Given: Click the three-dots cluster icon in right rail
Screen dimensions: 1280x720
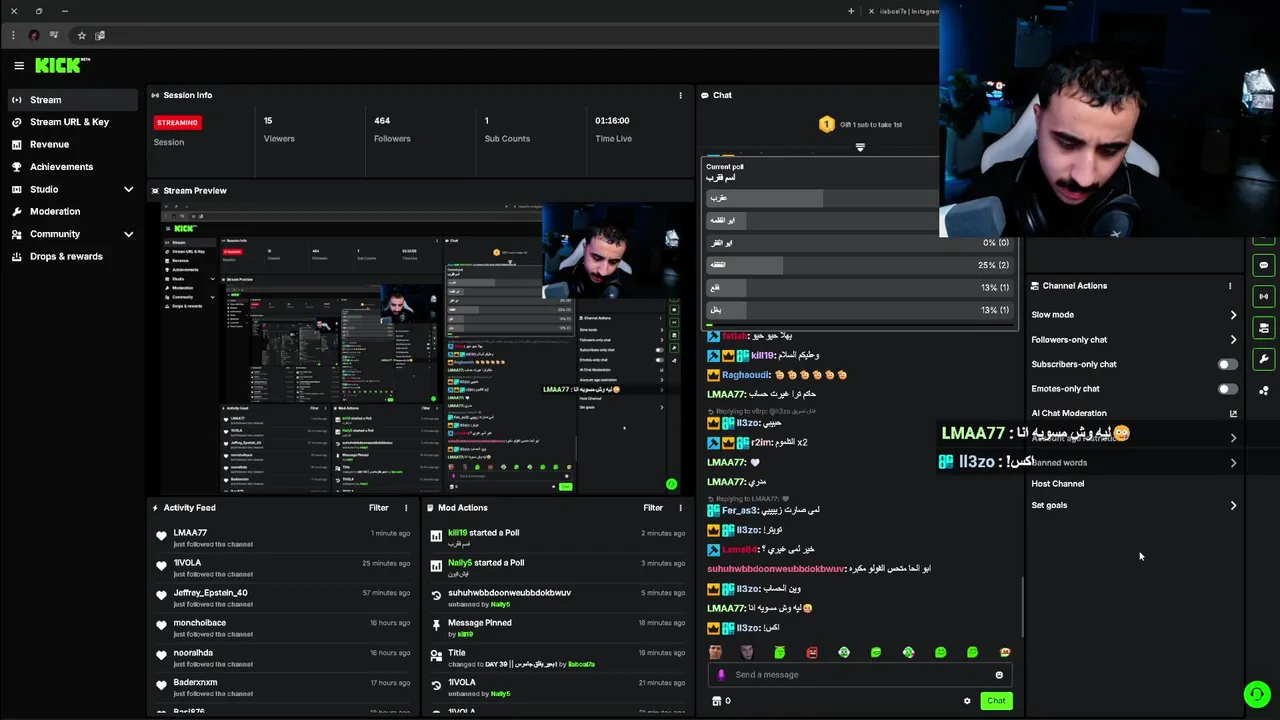Looking at the screenshot, I should 1264,391.
